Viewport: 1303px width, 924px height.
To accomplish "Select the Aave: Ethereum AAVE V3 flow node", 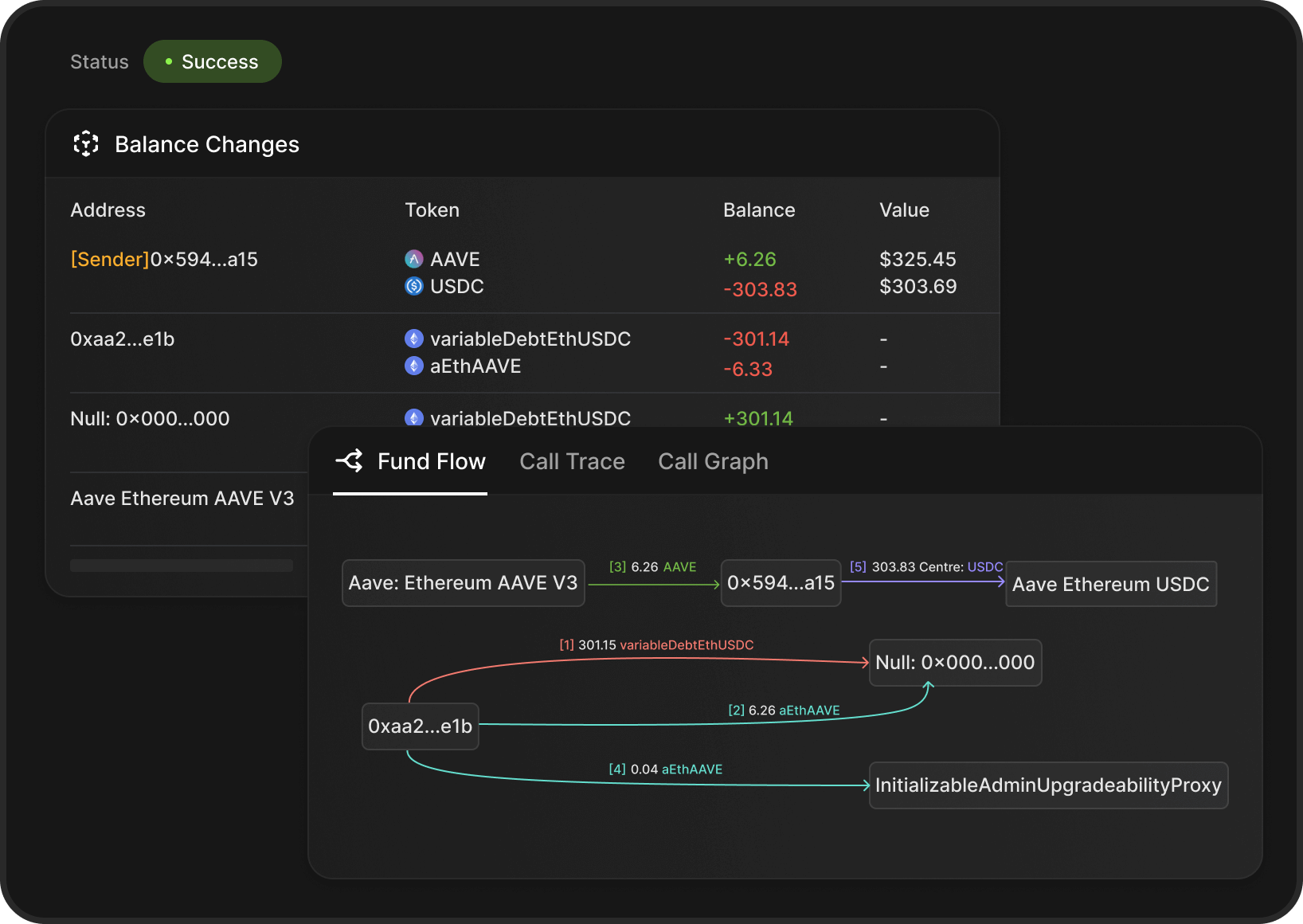I will [464, 583].
